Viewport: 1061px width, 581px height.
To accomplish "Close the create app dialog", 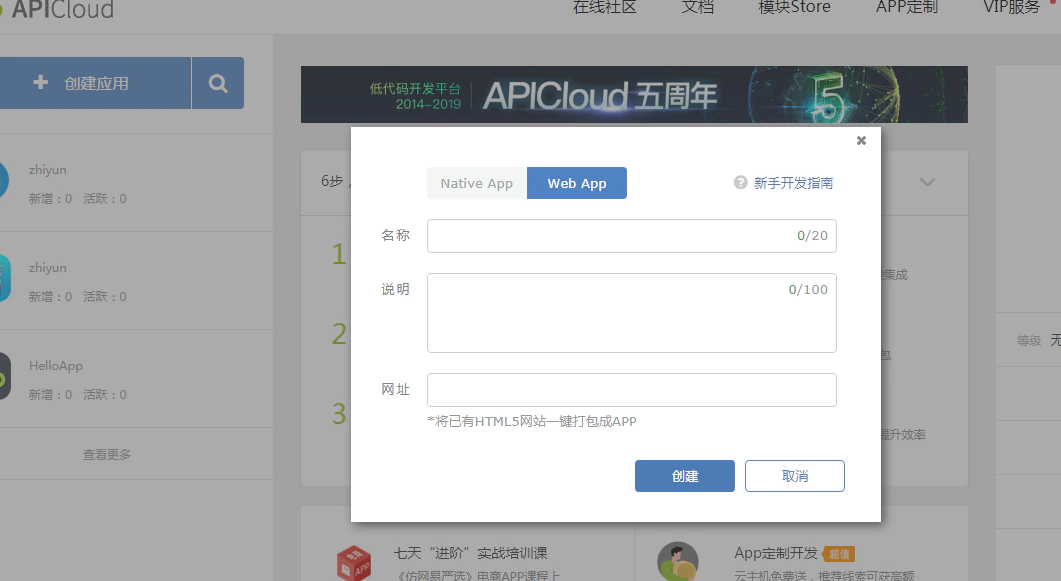I will [861, 140].
